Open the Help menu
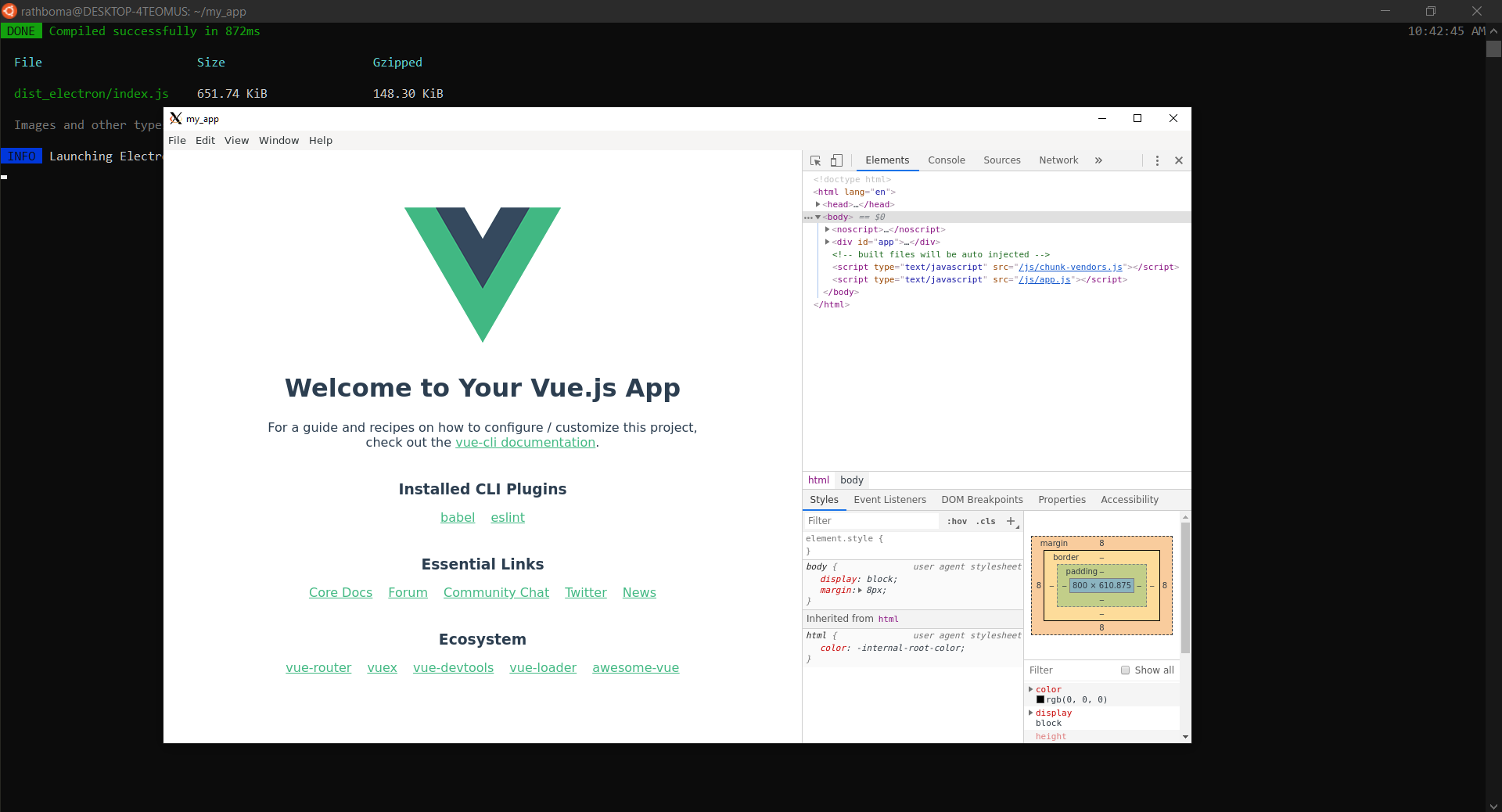The width and height of the screenshot is (1502, 812). 321,141
